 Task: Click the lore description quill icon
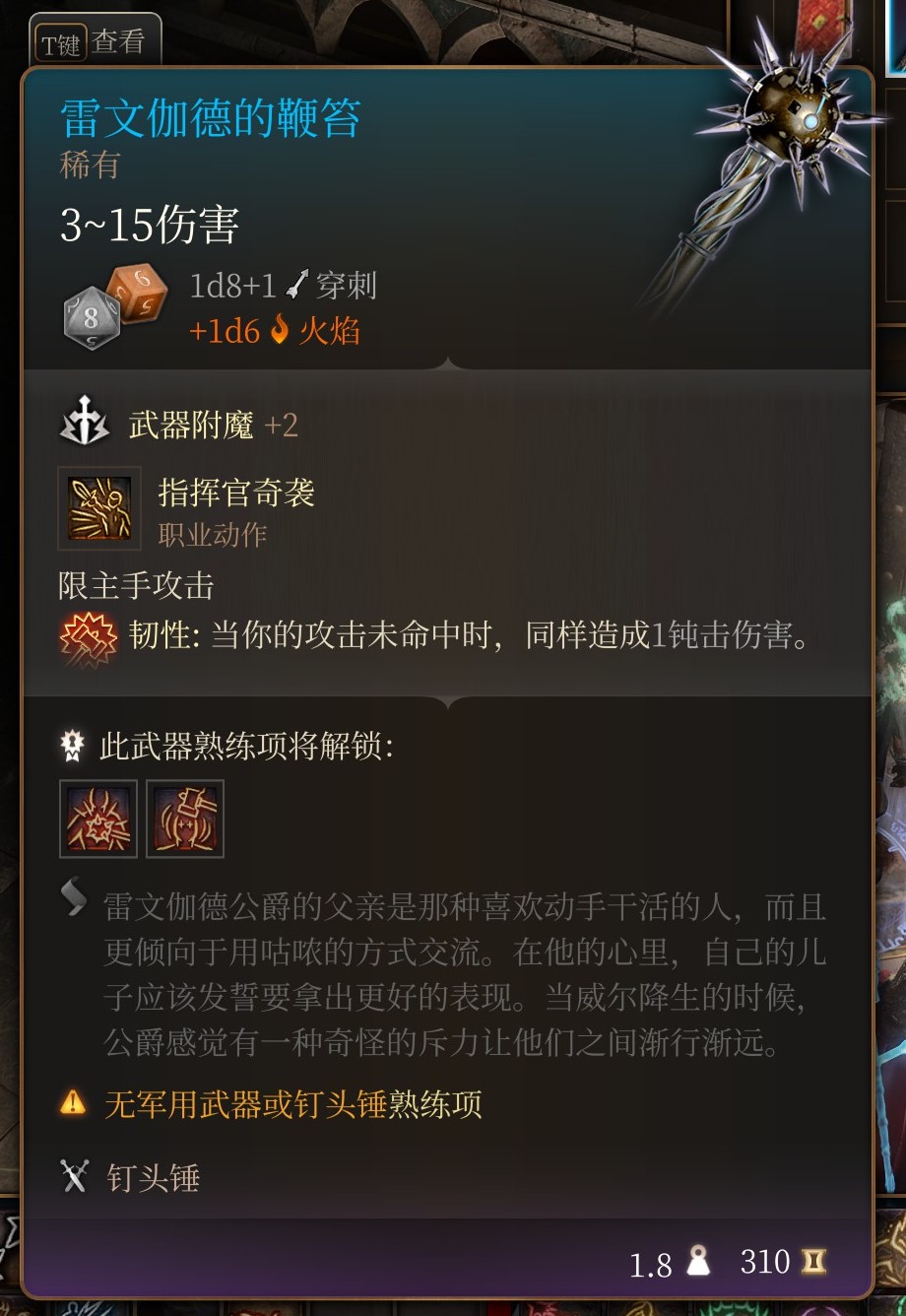tap(75, 898)
